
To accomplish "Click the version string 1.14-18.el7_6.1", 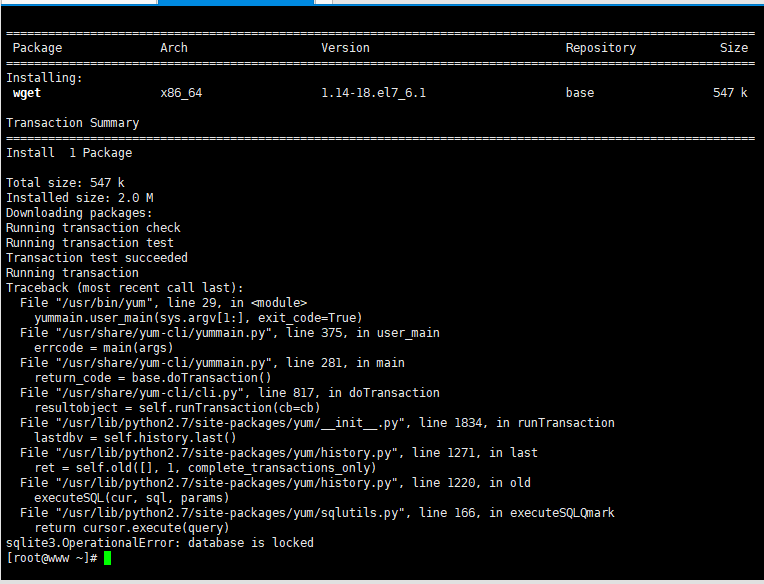I will point(373,93).
